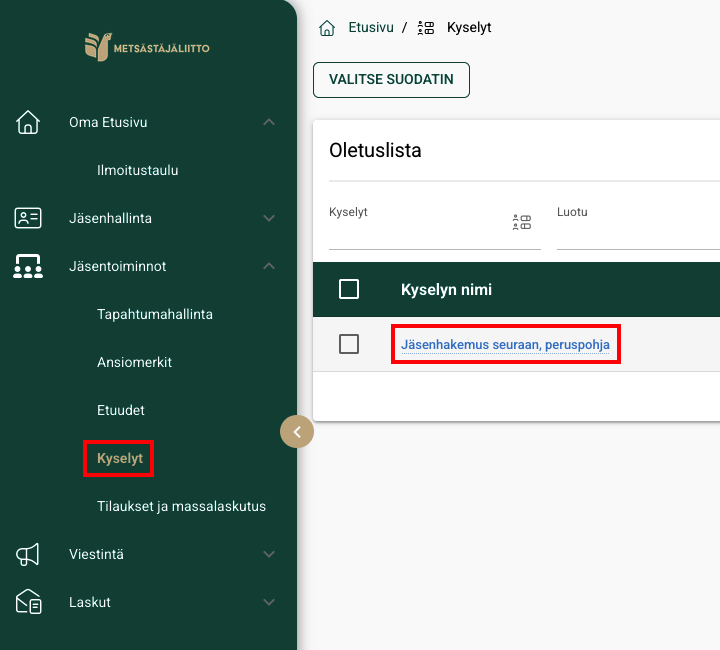
Task: Open the Ilmoitustaulu menu item
Action: coord(138,170)
